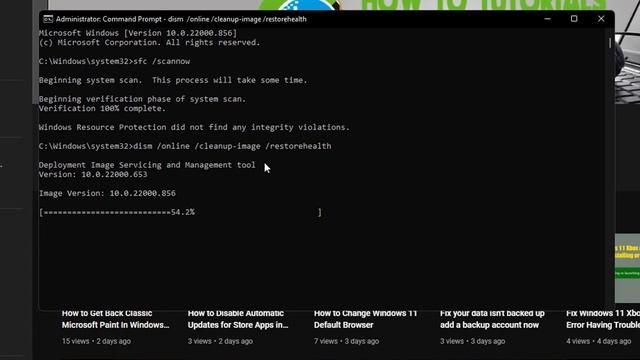This screenshot has height=360, width=640.
Task: Click '(c) Microsoft Corporation. All rights reserved.' line
Action: click(x=149, y=42)
